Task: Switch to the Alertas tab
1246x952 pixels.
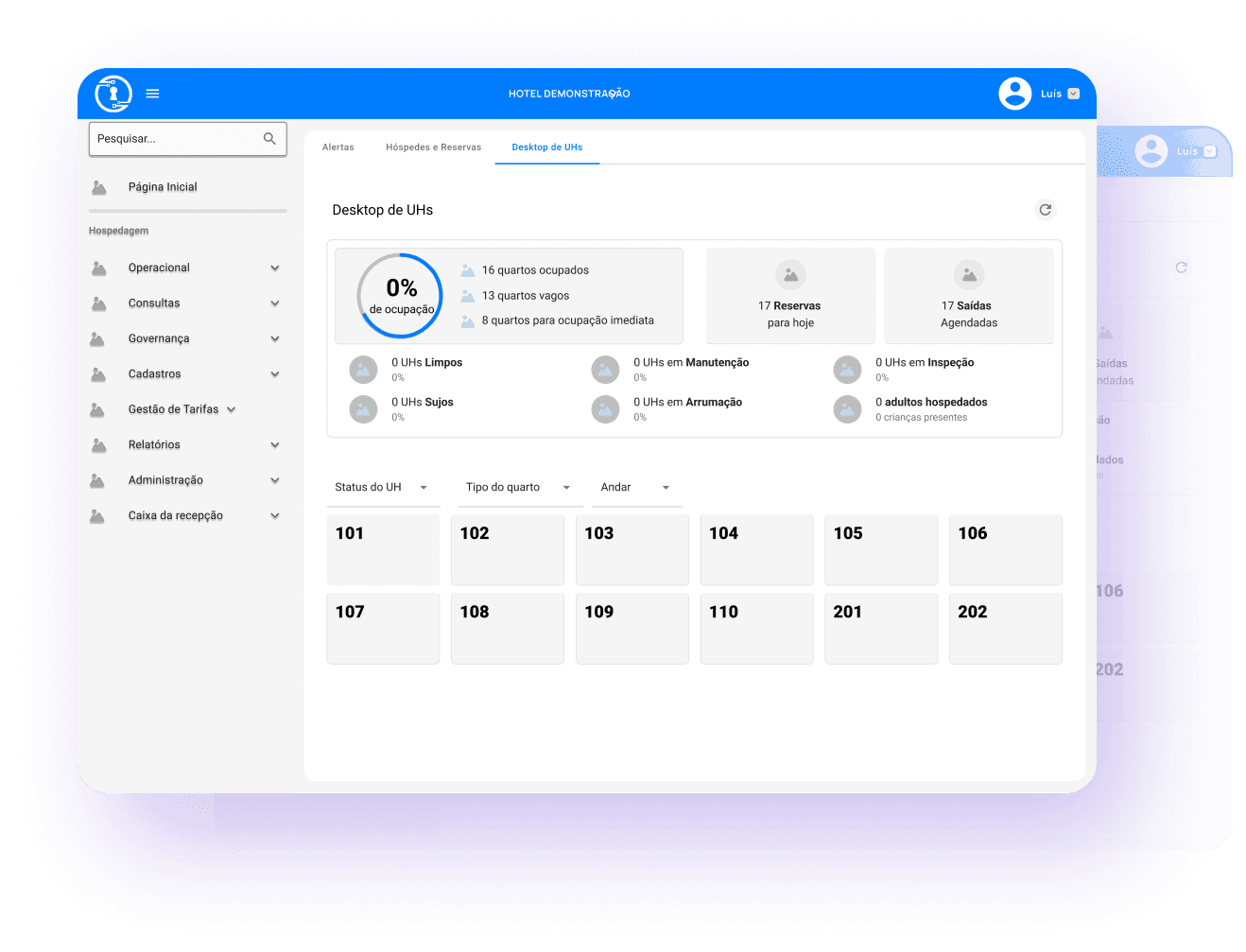Action: 337,147
